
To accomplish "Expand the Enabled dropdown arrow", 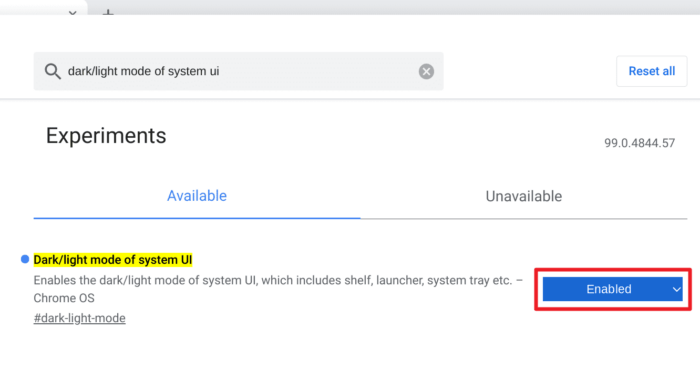I will click(x=676, y=289).
